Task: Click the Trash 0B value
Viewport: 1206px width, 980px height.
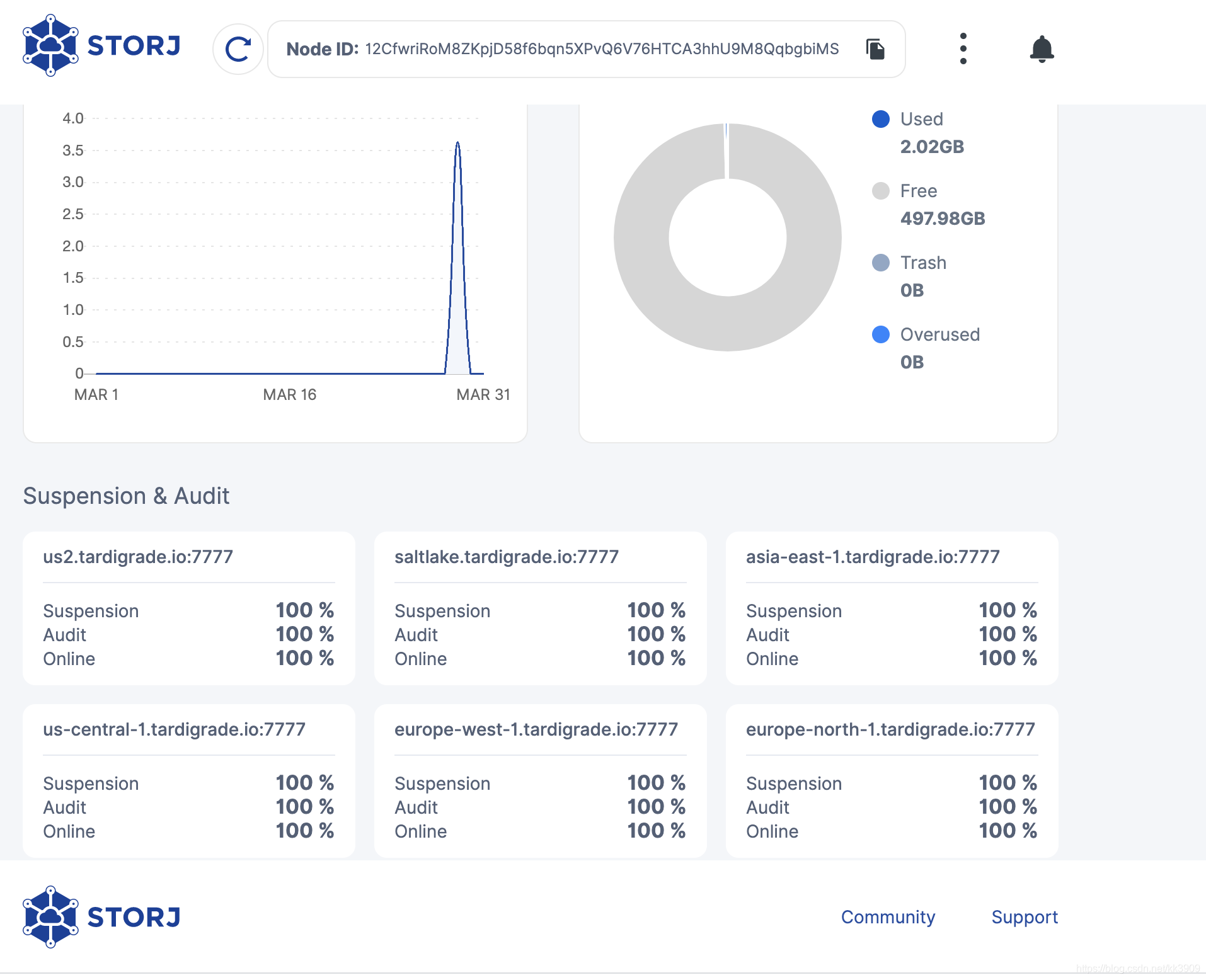Action: 912,290
